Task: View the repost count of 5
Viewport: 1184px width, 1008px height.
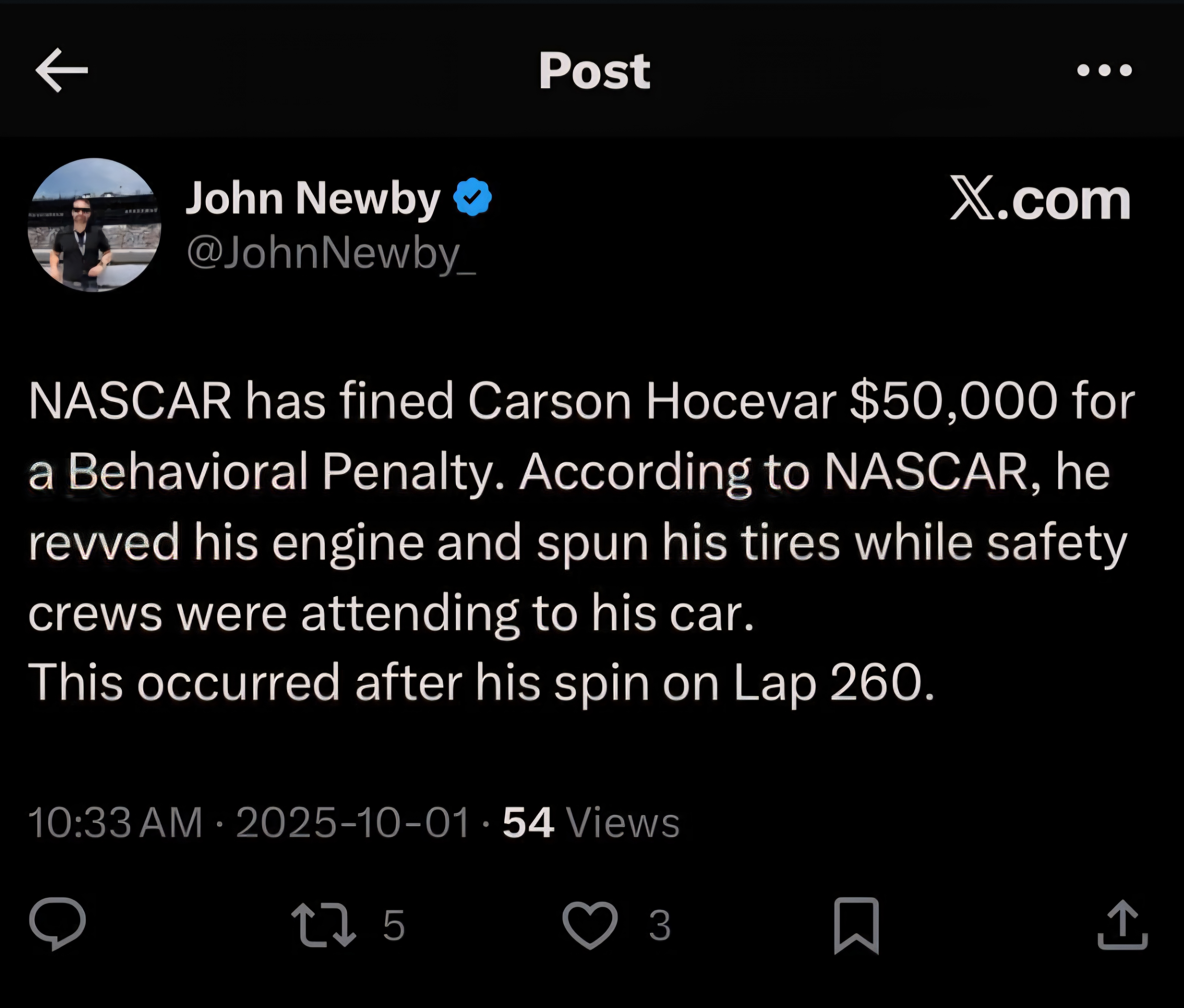Action: [x=393, y=925]
